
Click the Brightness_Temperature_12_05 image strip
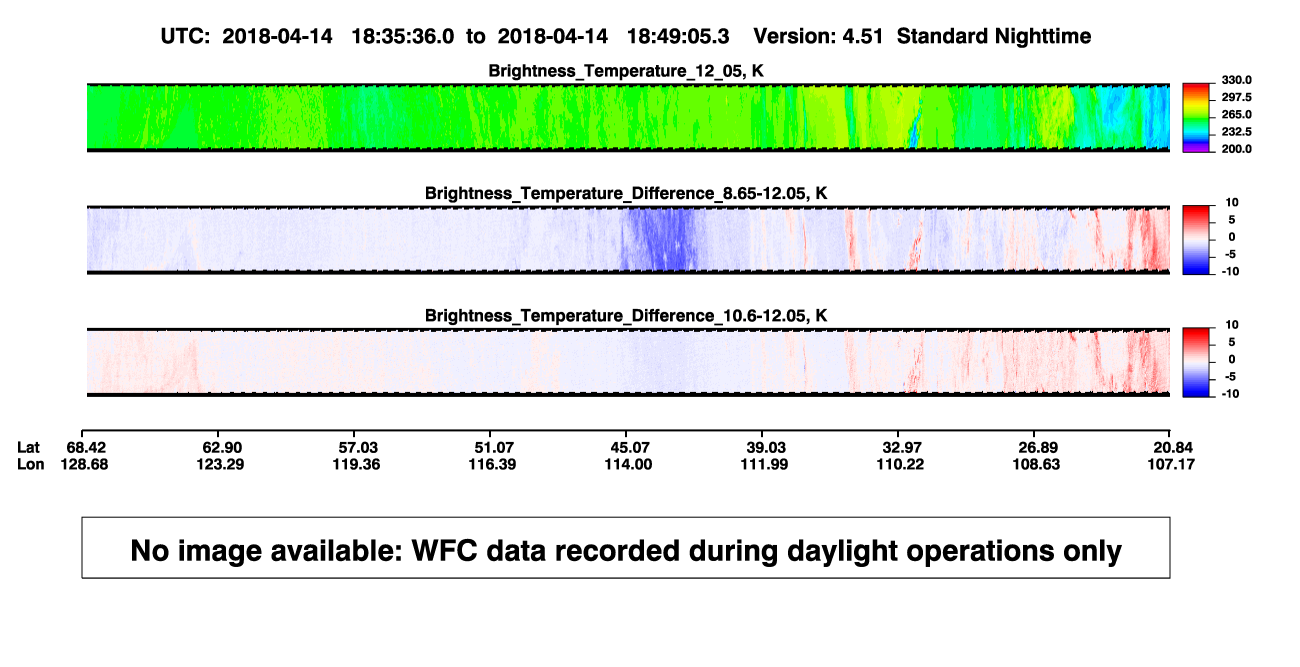click(629, 117)
